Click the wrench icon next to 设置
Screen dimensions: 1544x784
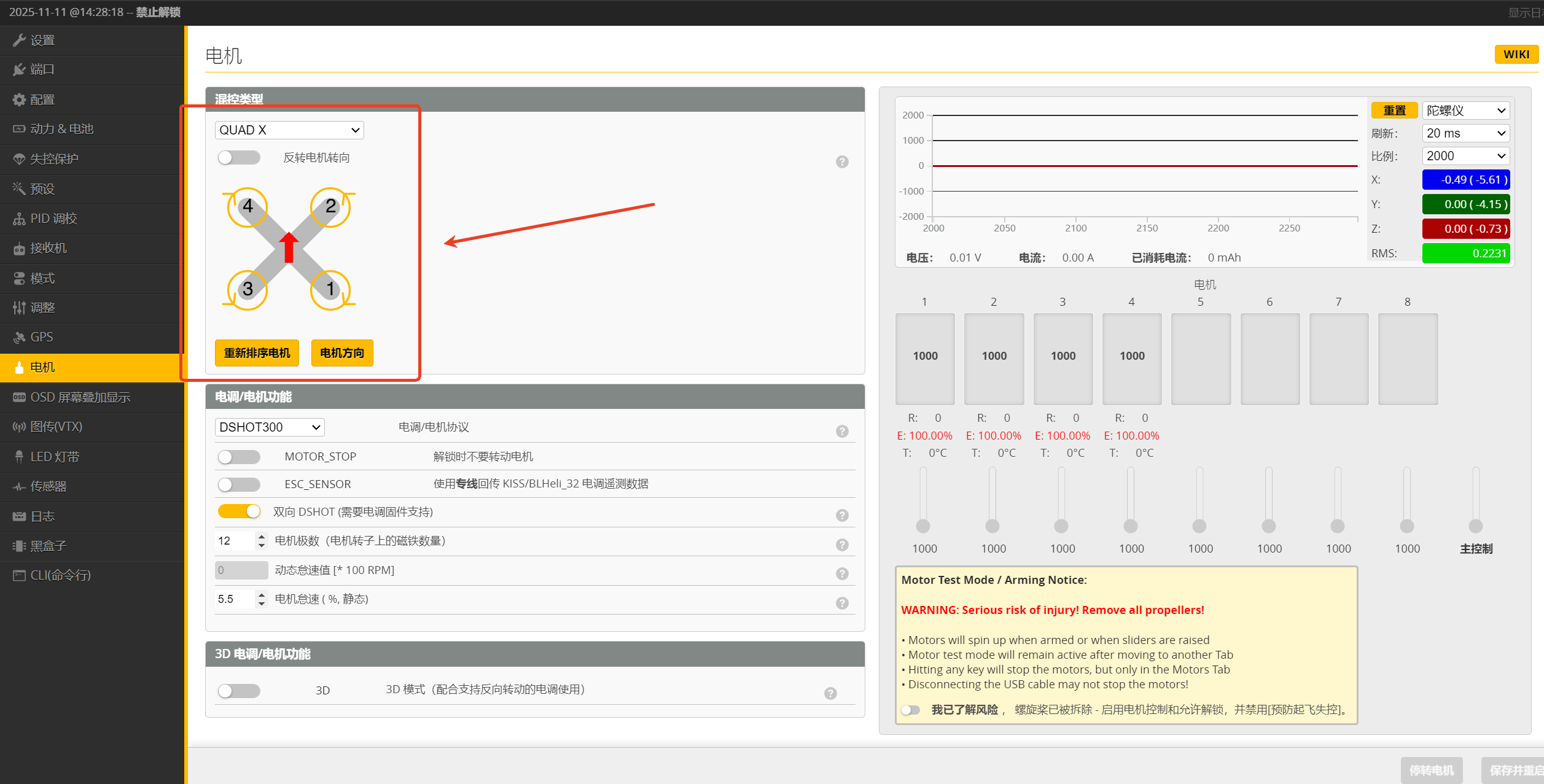(x=19, y=41)
